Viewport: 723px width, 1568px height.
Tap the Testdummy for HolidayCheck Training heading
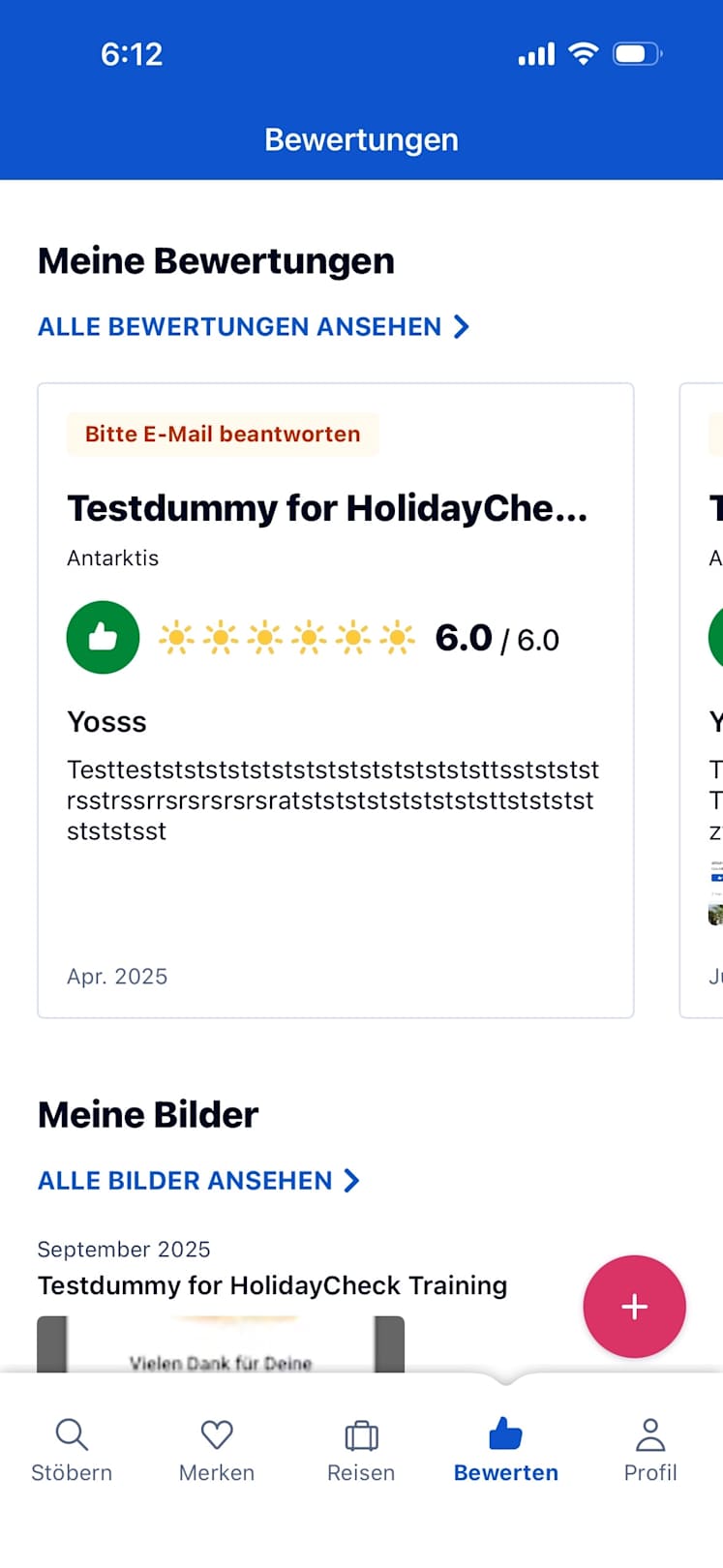click(x=272, y=1285)
